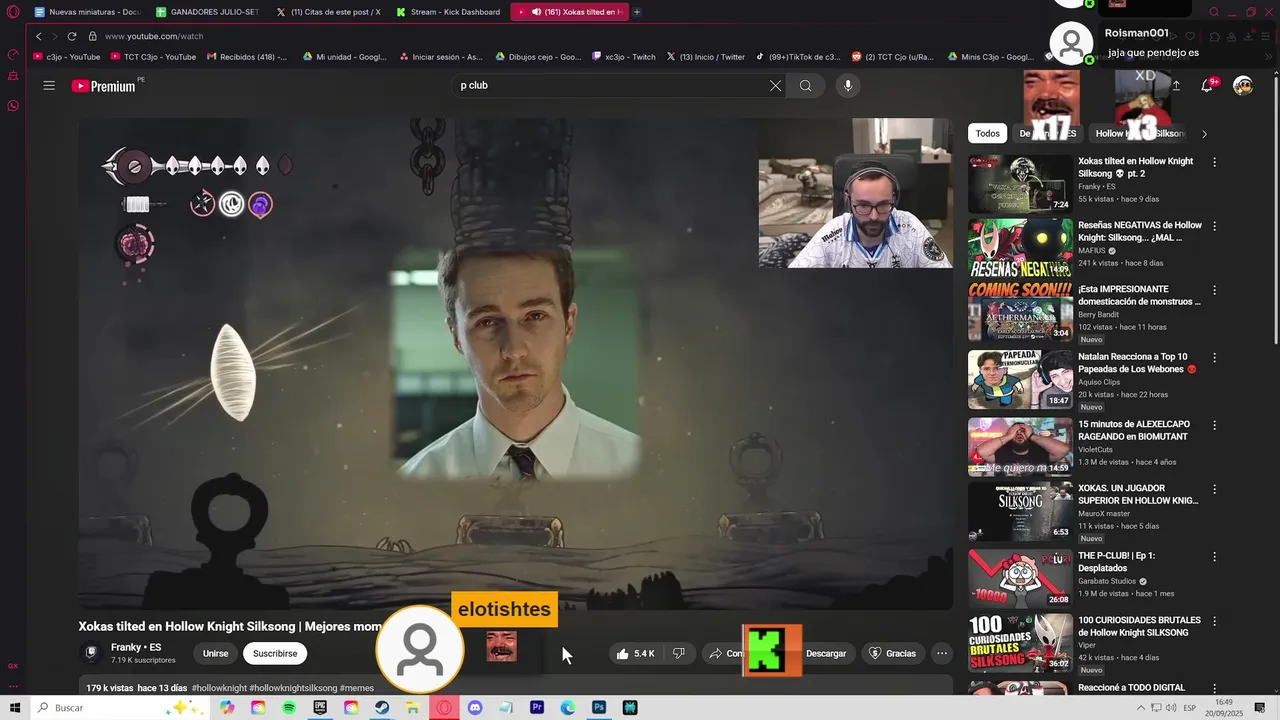The width and height of the screenshot is (1280, 720).
Task: Click the Suscribirse button
Action: click(x=275, y=654)
